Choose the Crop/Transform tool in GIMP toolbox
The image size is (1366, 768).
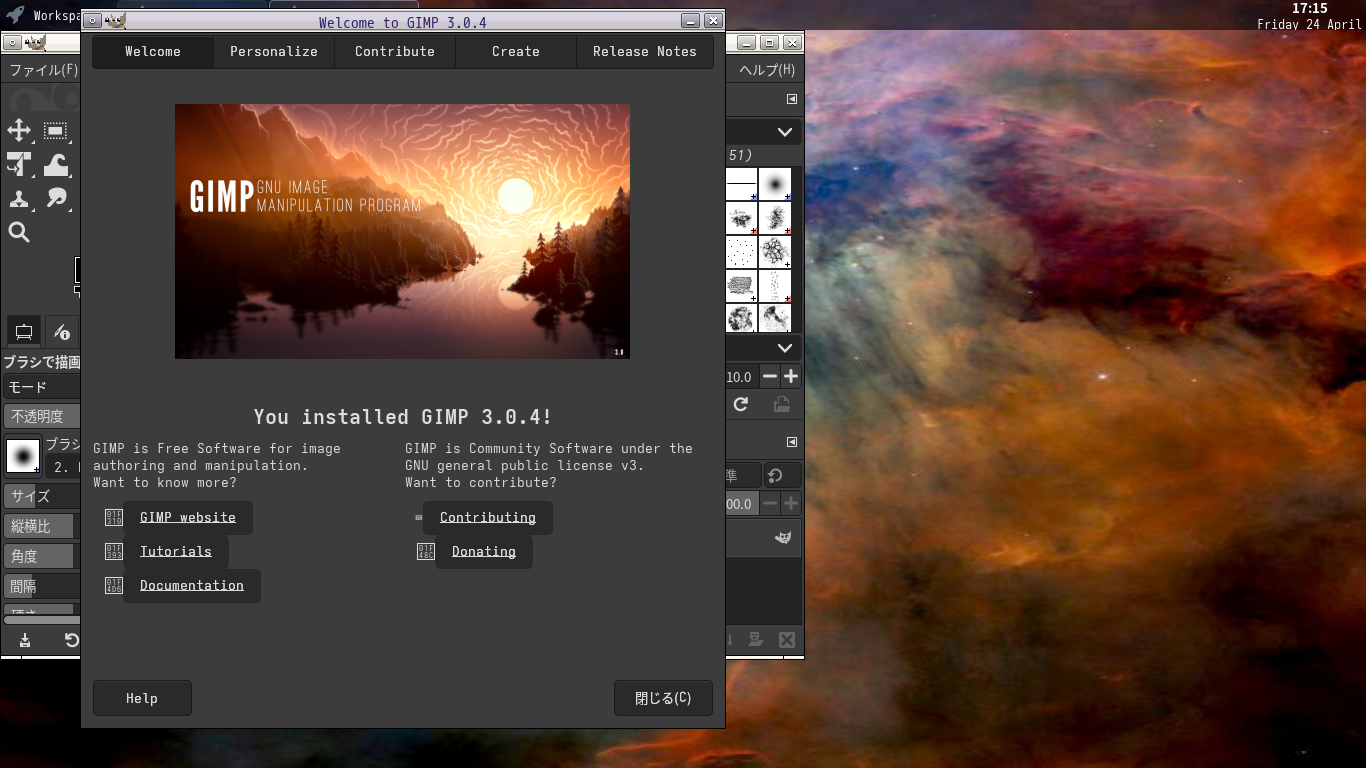[19, 165]
